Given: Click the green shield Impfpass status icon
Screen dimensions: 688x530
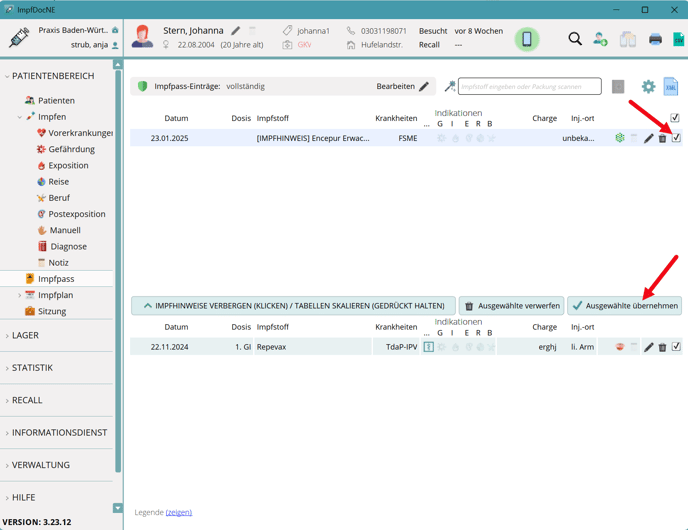Looking at the screenshot, I should (x=142, y=86).
